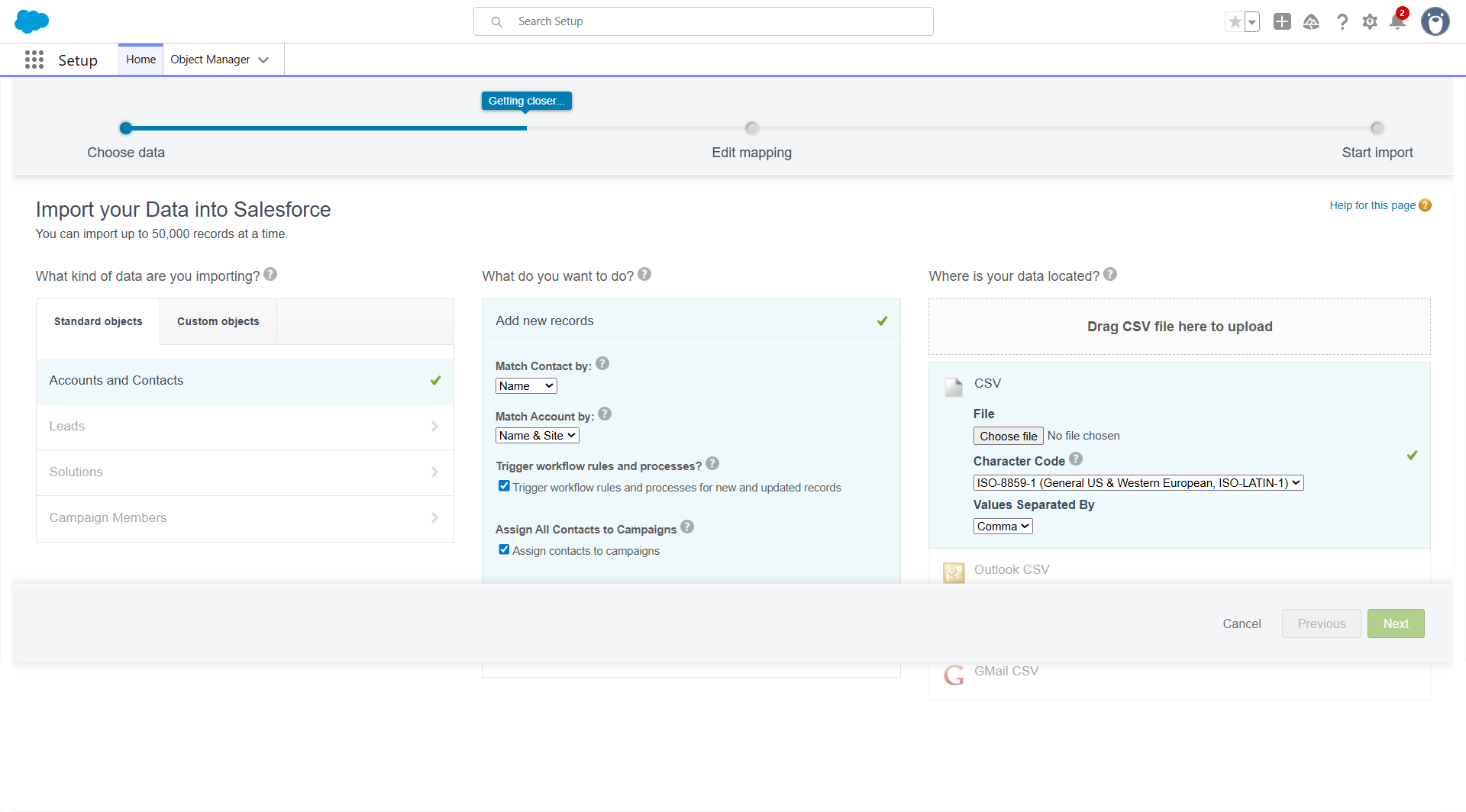Image resolution: width=1466 pixels, height=812 pixels.
Task: Click the green Next button
Action: coord(1395,623)
